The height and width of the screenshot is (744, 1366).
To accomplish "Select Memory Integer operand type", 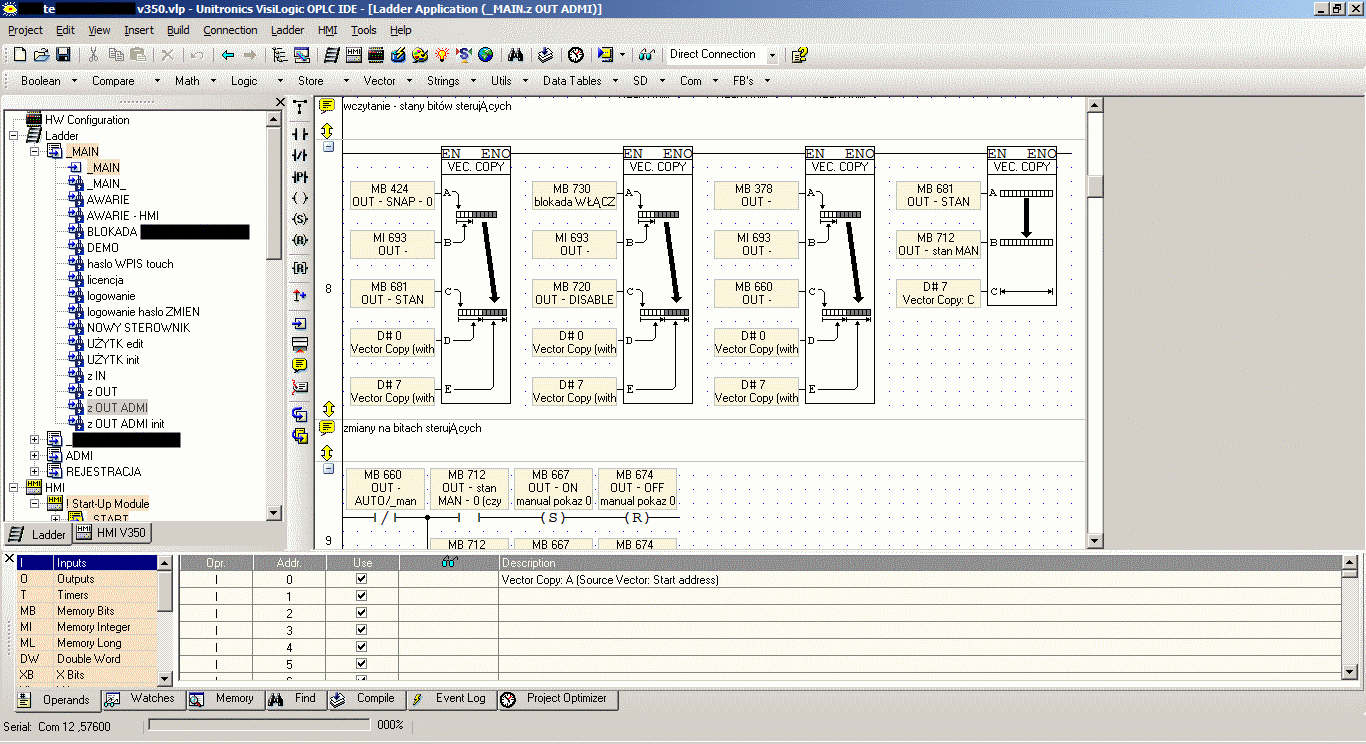I will (88, 627).
